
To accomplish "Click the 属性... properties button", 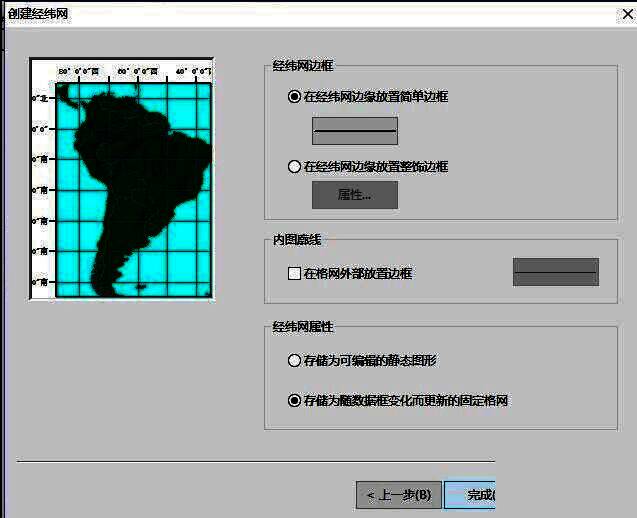I will 355,195.
